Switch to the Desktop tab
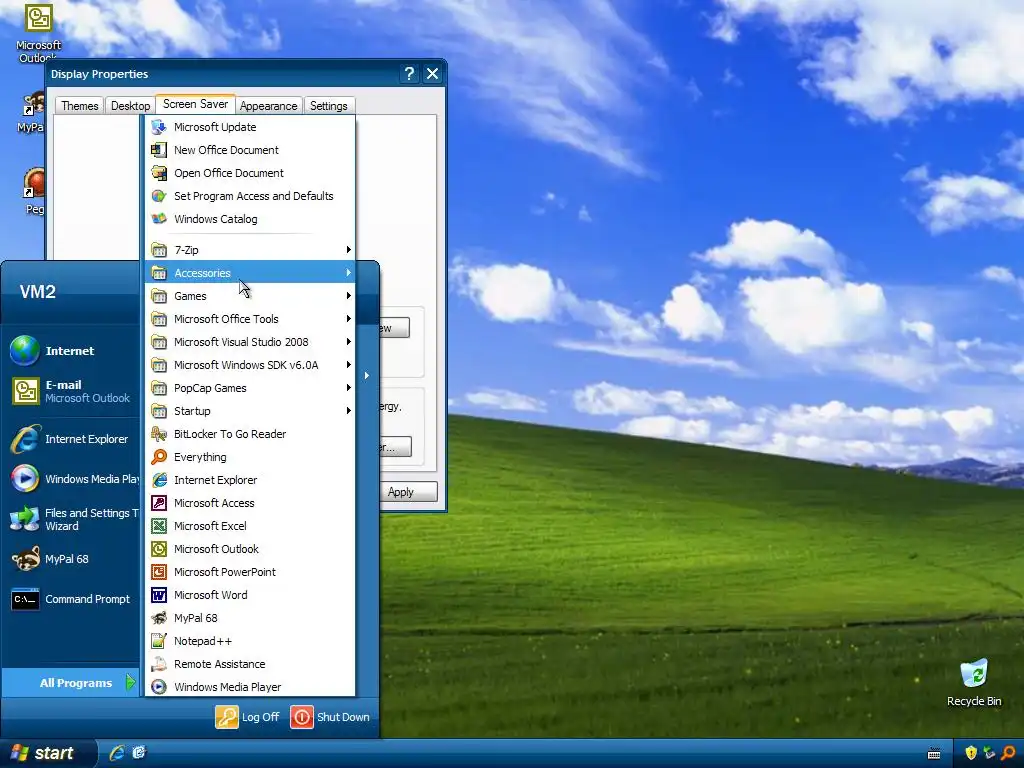This screenshot has width=1024, height=768. click(x=130, y=106)
